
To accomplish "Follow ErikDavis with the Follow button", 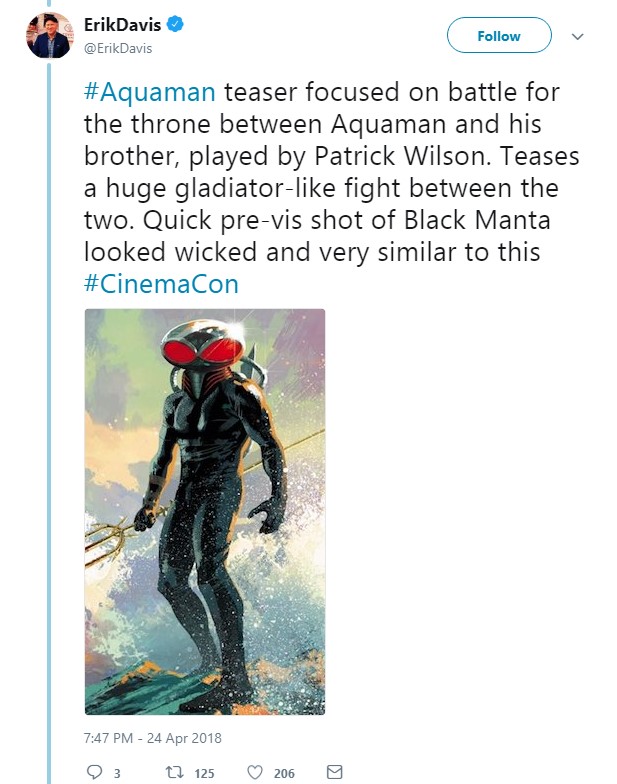I will 499,36.
